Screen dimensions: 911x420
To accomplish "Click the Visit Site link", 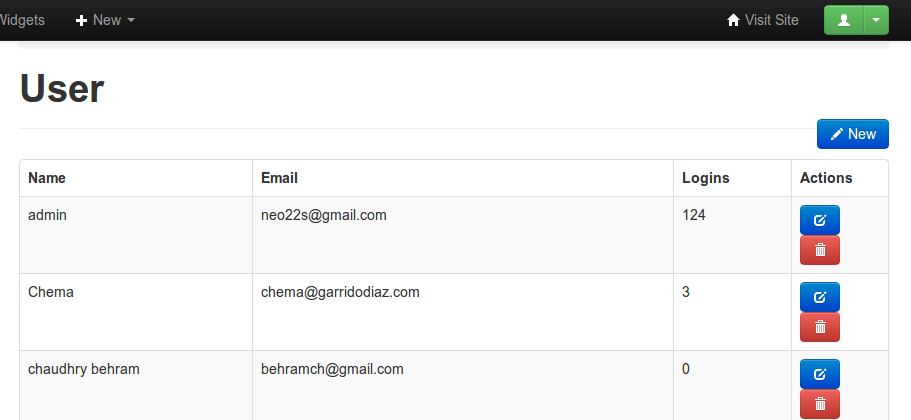I will (x=771, y=20).
